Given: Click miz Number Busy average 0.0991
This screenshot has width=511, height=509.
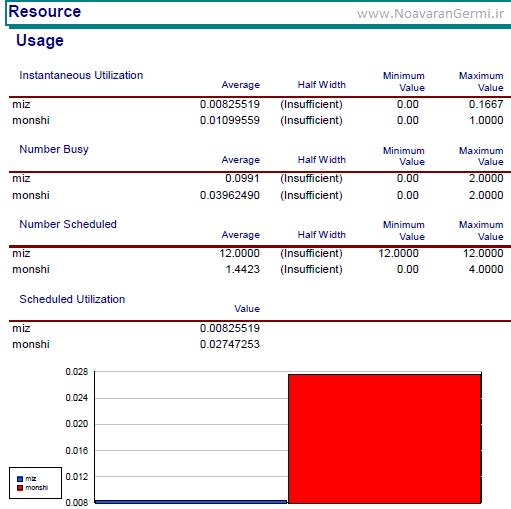Looking at the screenshot, I should point(242,178).
